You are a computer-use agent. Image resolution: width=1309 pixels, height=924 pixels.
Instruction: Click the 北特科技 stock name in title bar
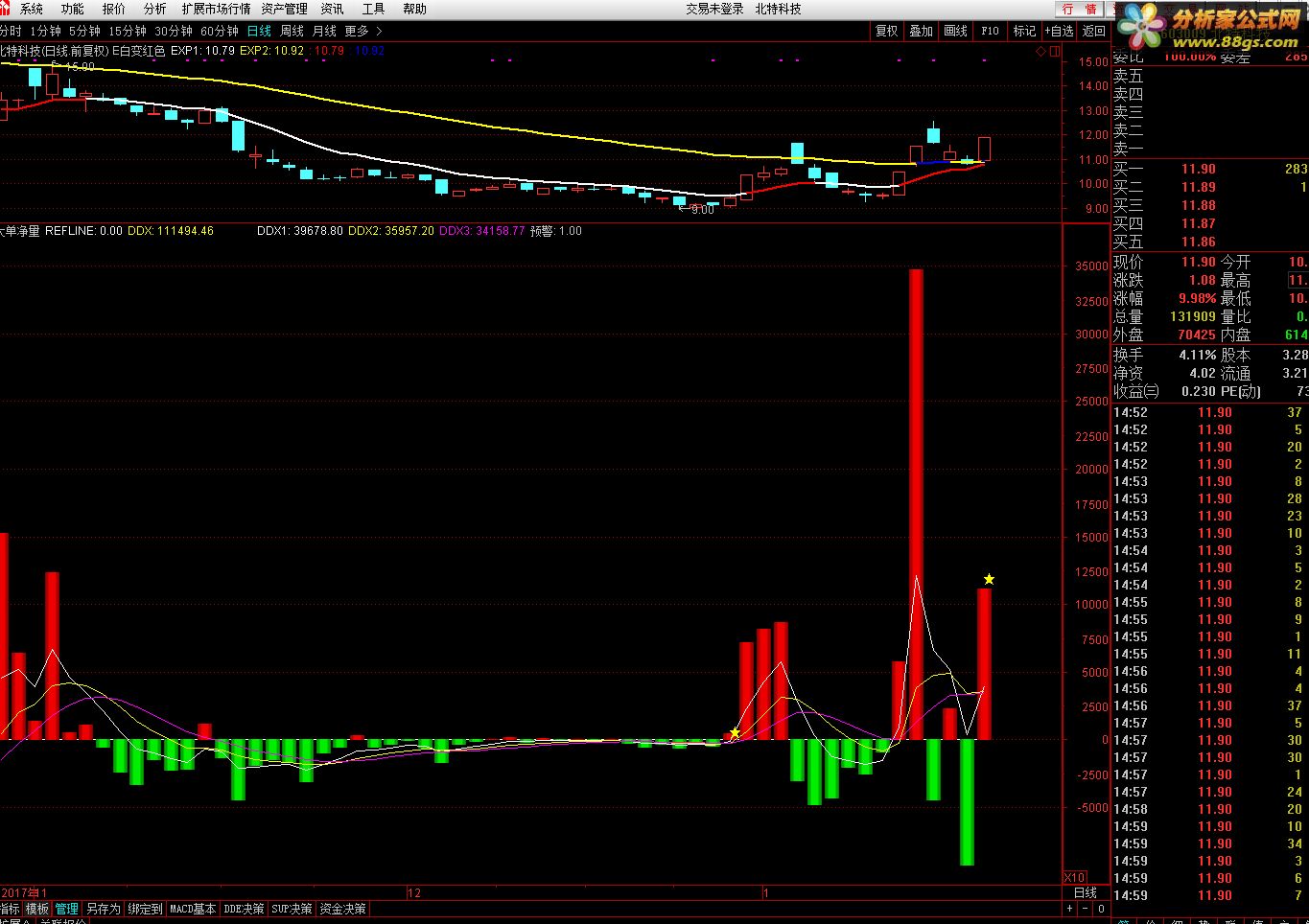pyautogui.click(x=778, y=9)
